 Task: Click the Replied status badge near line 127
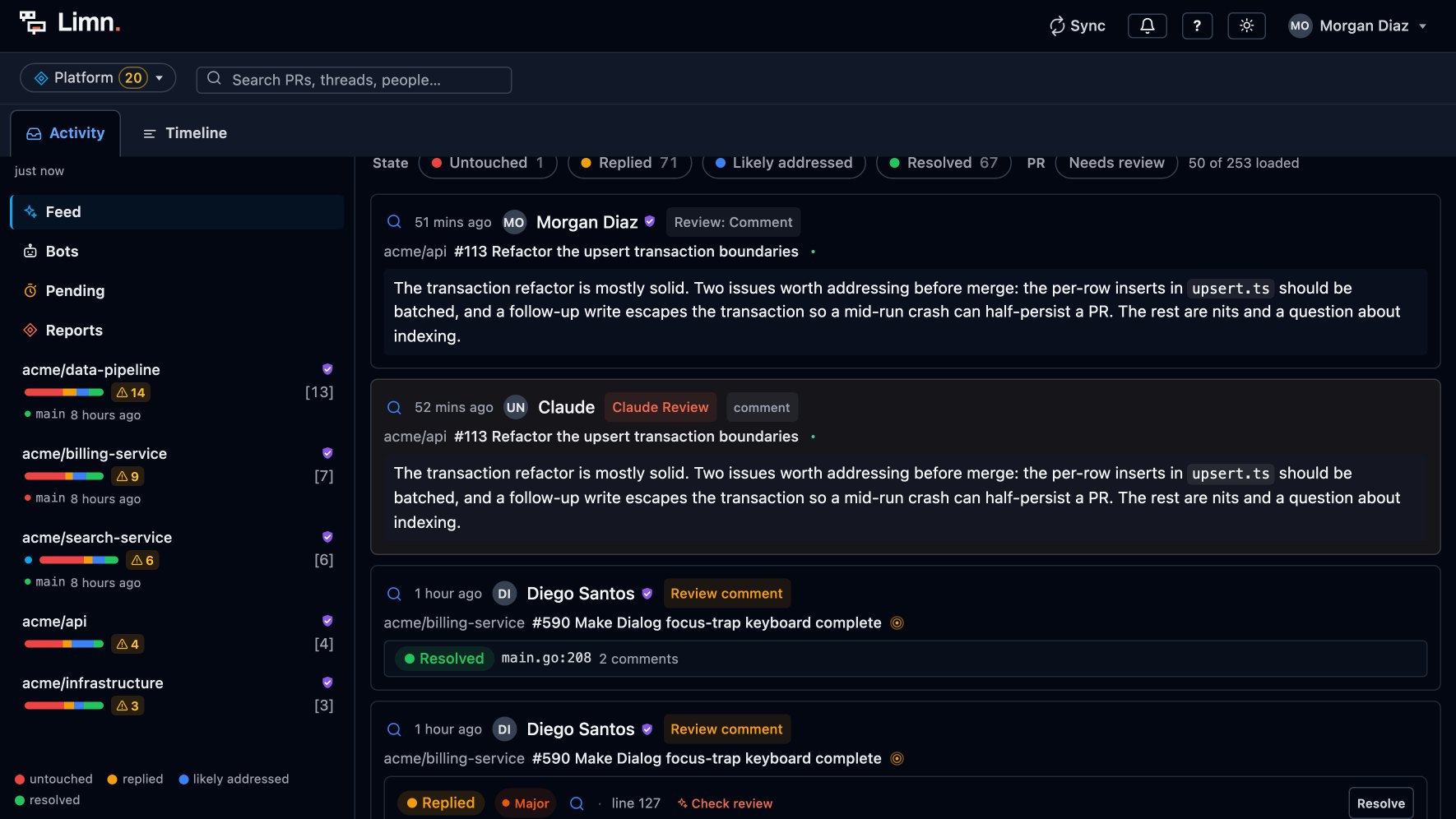coord(441,803)
